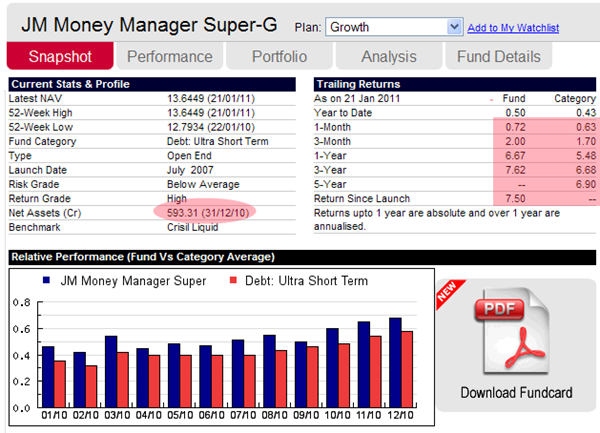
Task: Click the Category column header
Action: tap(575, 98)
